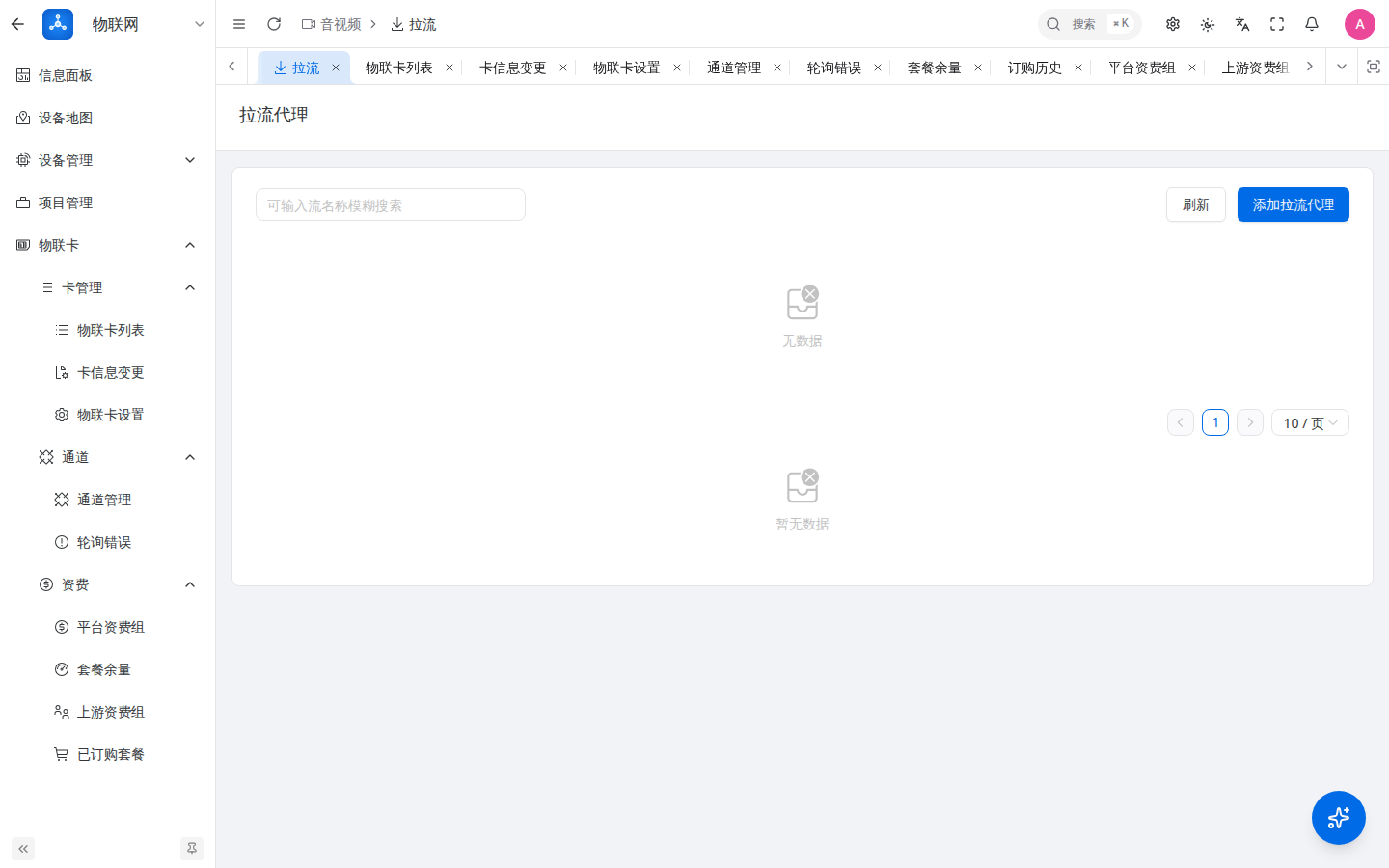Click the back arrow beside the app logo
Image resolution: width=1389 pixels, height=868 pixels.
click(x=17, y=24)
